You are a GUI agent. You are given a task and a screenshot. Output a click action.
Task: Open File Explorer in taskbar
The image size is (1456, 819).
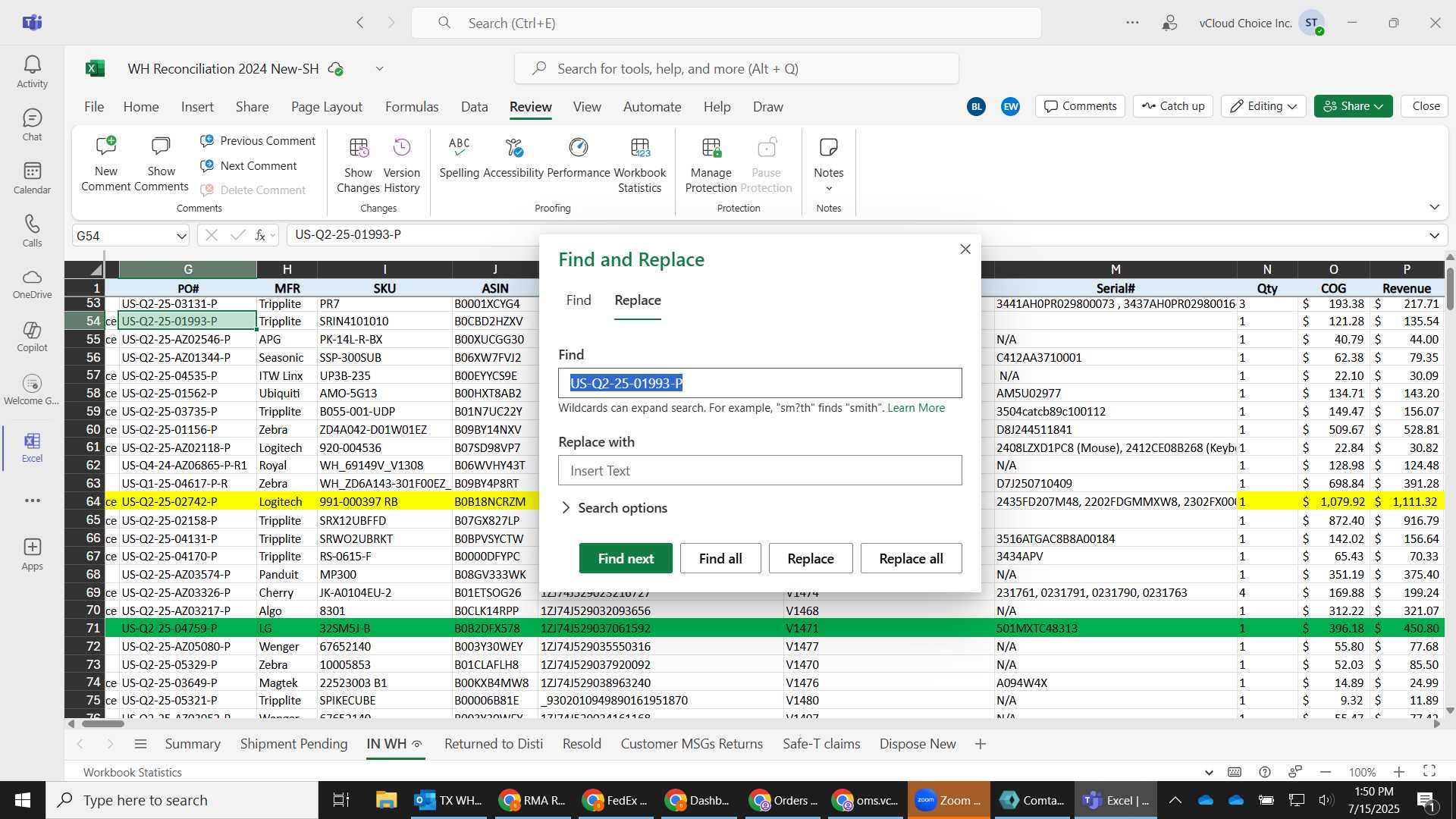[x=386, y=800]
